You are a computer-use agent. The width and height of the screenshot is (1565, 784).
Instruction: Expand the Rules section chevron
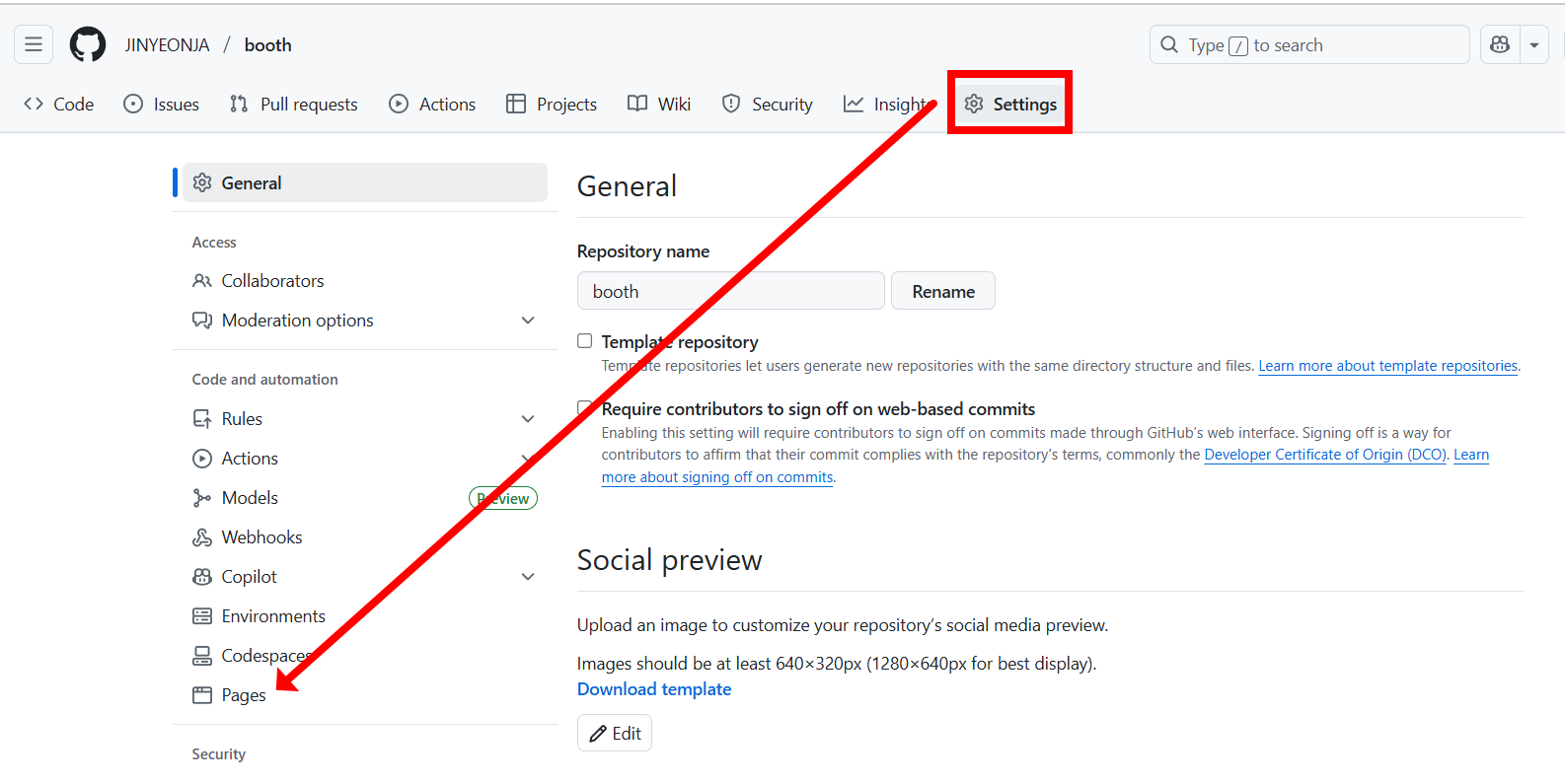pos(528,419)
